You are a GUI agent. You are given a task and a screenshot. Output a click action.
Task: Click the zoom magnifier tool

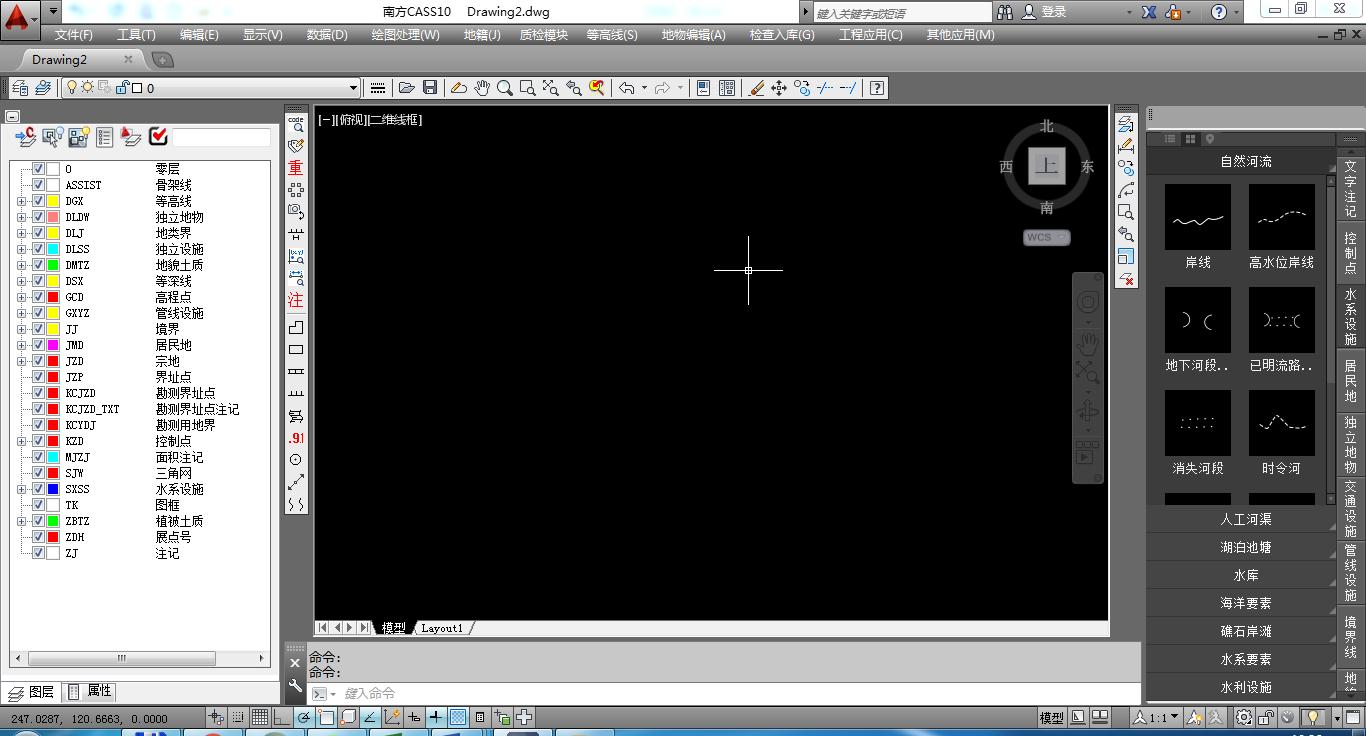tap(505, 88)
